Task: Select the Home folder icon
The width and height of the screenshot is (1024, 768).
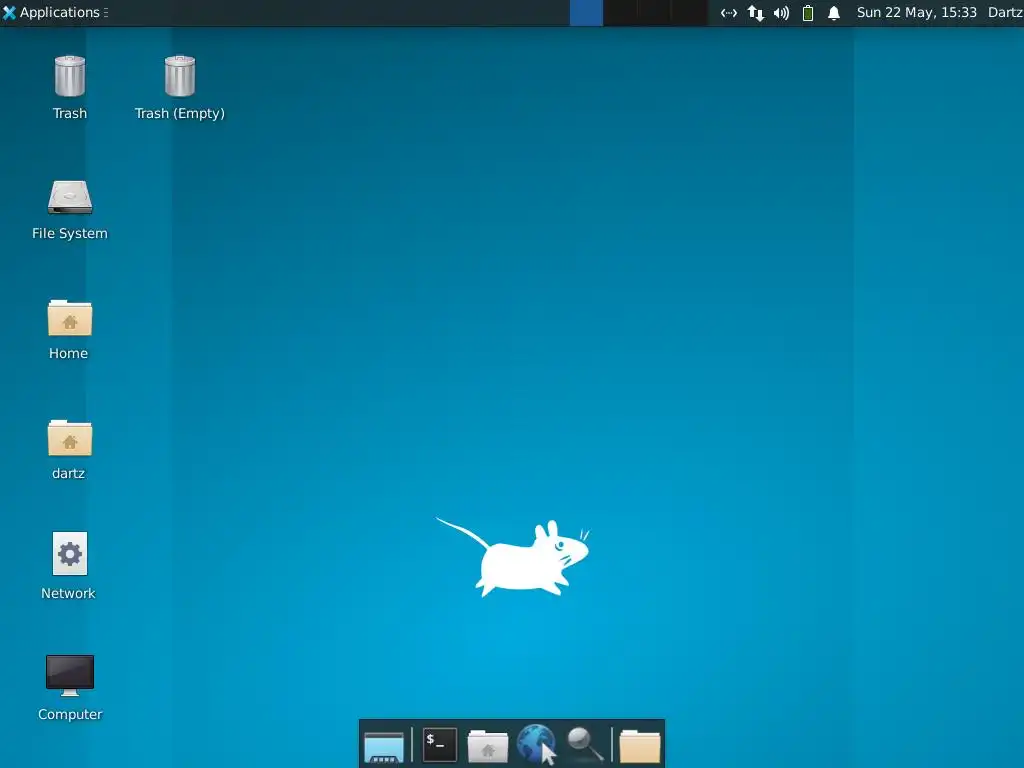Action: pyautogui.click(x=70, y=317)
